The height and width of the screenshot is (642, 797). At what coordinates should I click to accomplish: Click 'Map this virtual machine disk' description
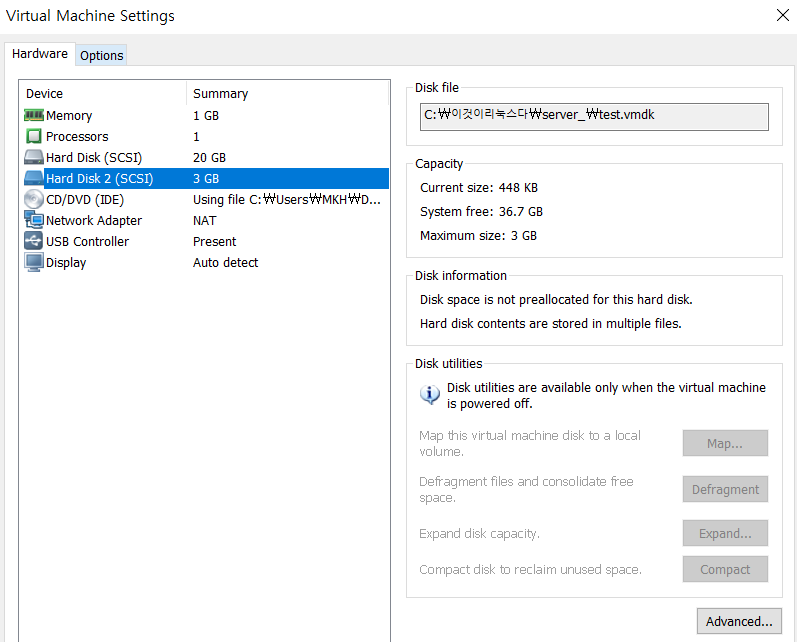tap(530, 443)
